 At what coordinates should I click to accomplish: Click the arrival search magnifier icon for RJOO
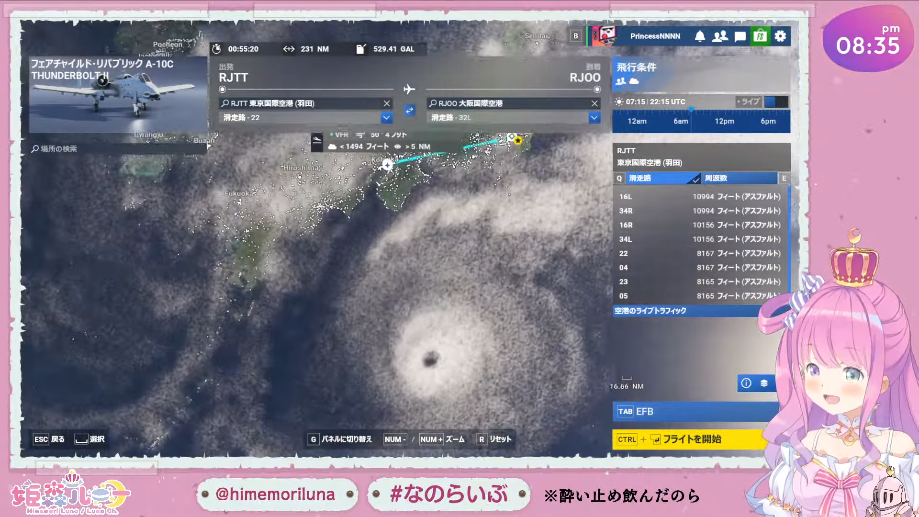[x=433, y=103]
